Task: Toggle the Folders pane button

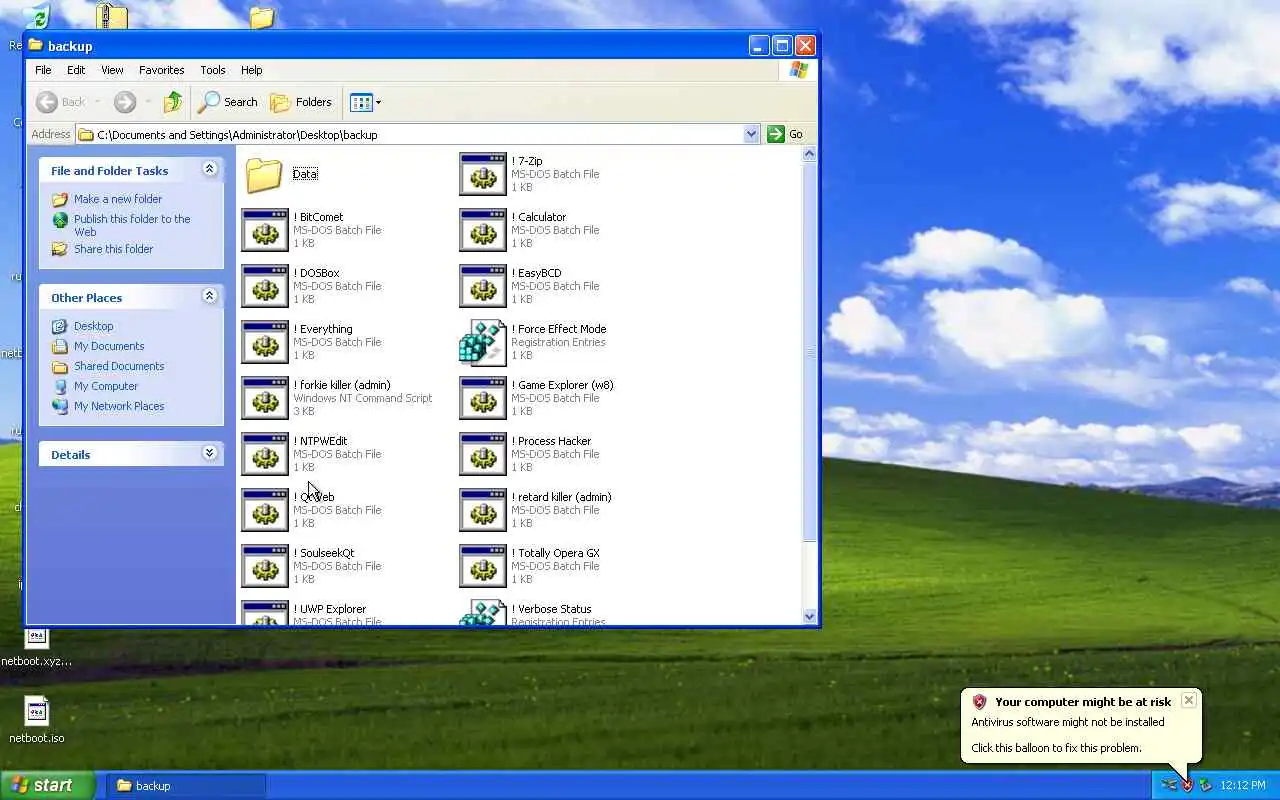Action: coord(301,102)
